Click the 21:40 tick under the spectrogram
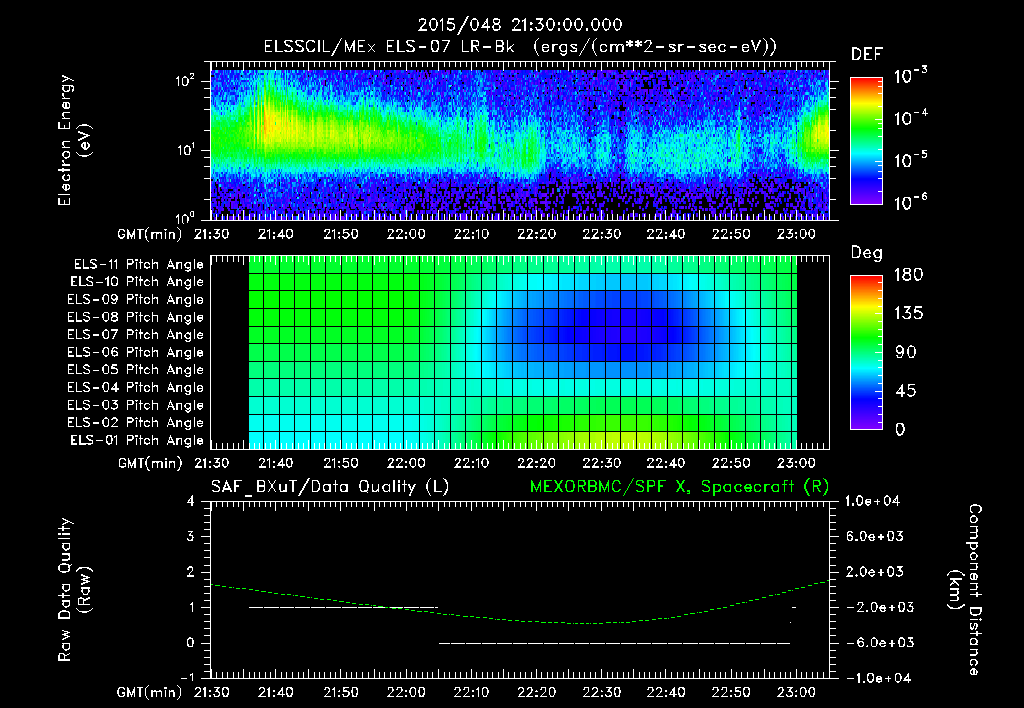The height and width of the screenshot is (708, 1024). (276, 234)
